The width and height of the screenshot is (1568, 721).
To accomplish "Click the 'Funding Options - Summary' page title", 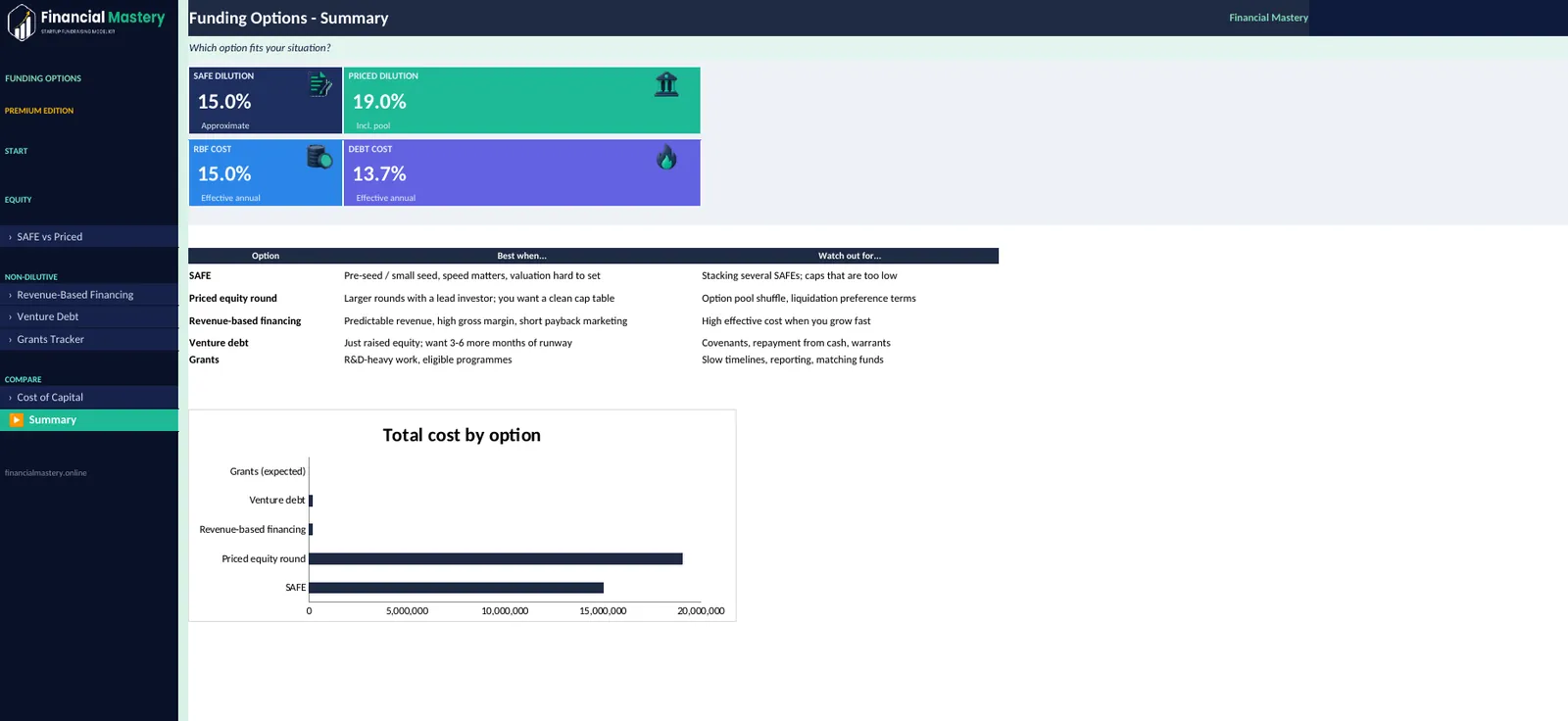I will coord(289,18).
